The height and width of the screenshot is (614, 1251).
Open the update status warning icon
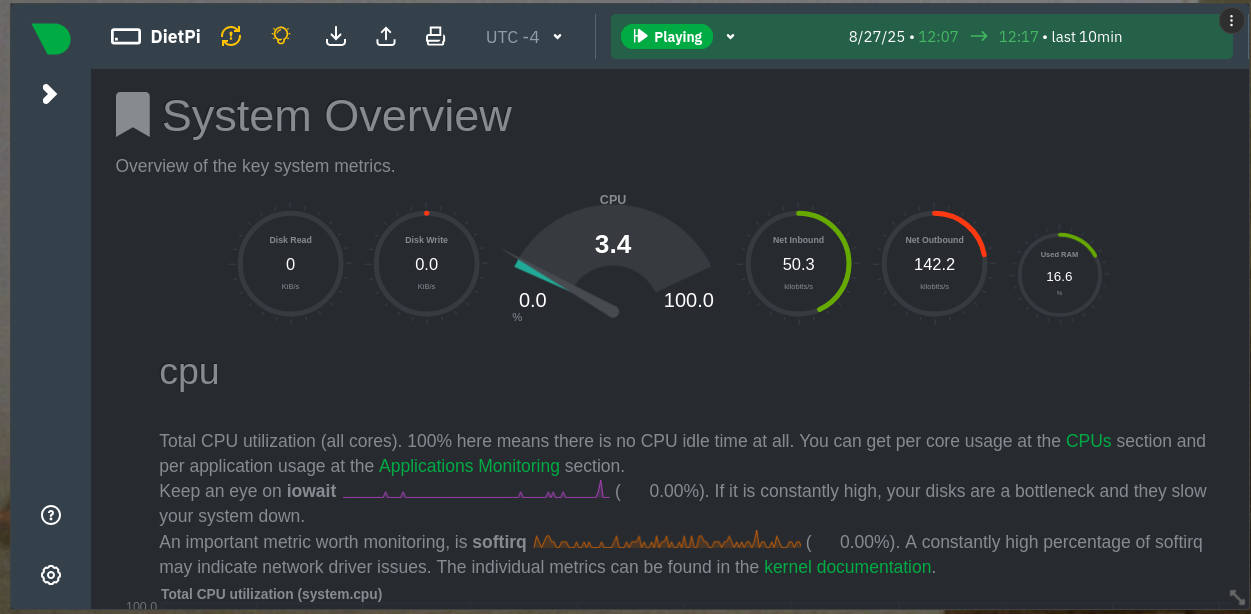point(231,36)
